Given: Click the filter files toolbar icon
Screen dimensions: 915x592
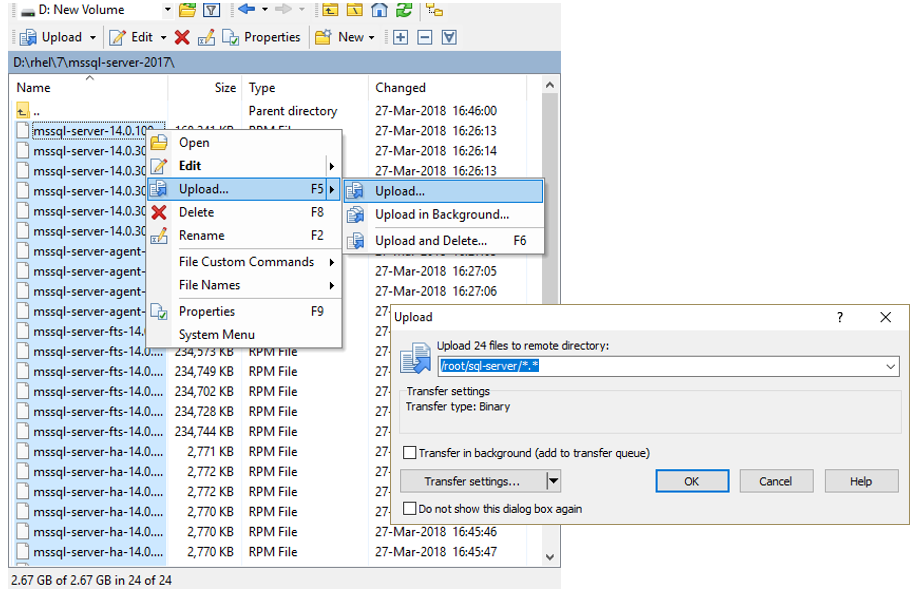Looking at the screenshot, I should pos(211,10).
